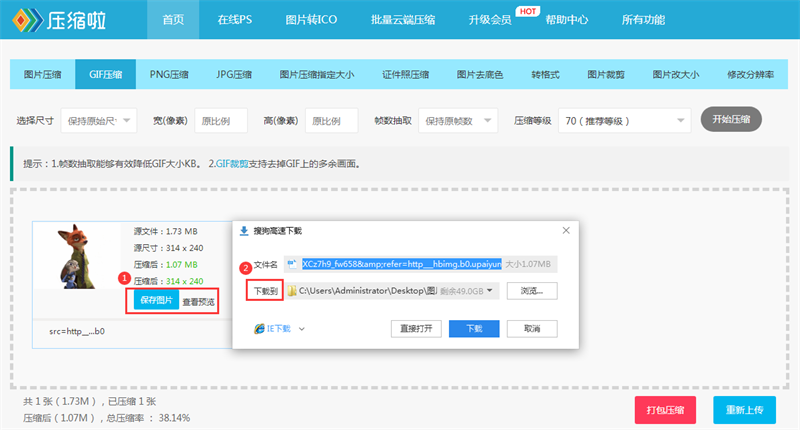Open 图片转ICO from the top navigation
The width and height of the screenshot is (800, 430).
[311, 20]
